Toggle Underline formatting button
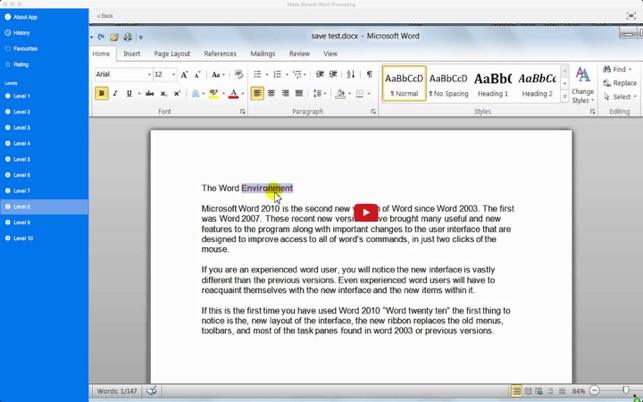The width and height of the screenshot is (643, 402). pos(129,94)
